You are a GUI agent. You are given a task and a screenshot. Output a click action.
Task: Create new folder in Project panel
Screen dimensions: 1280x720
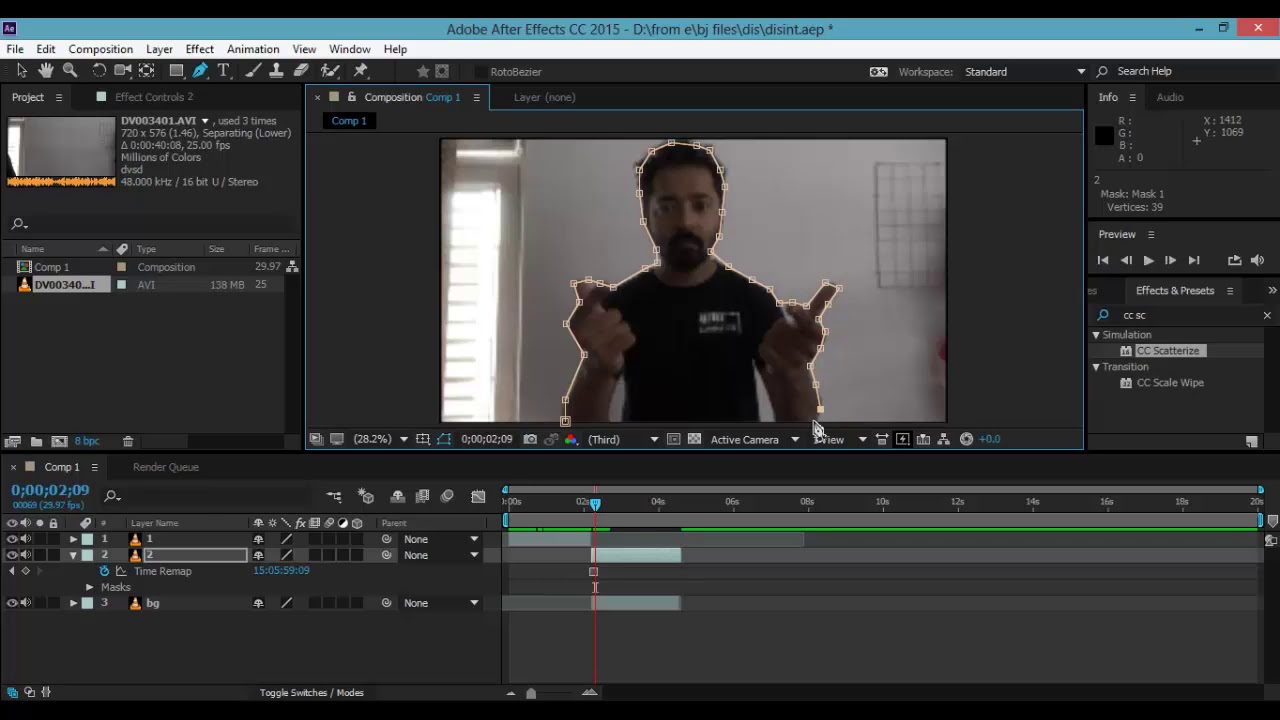pos(36,441)
